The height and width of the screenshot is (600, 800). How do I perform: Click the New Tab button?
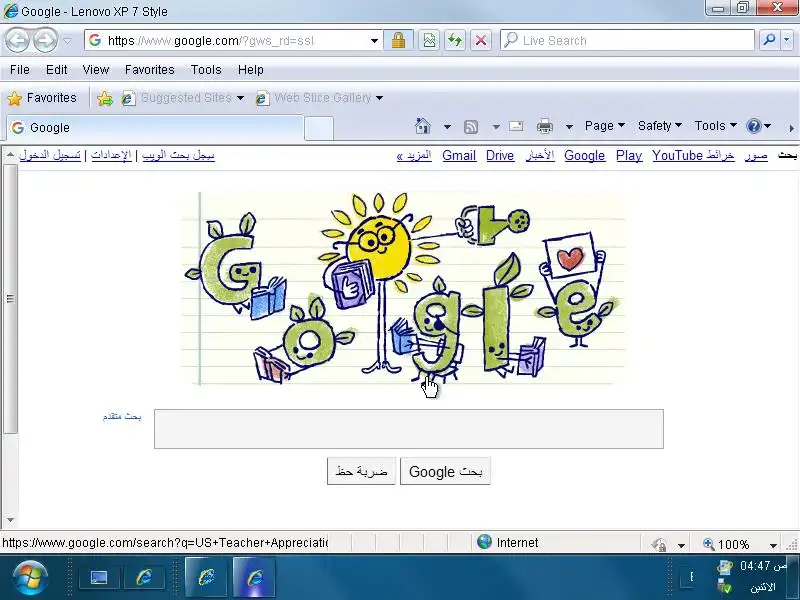(x=319, y=128)
